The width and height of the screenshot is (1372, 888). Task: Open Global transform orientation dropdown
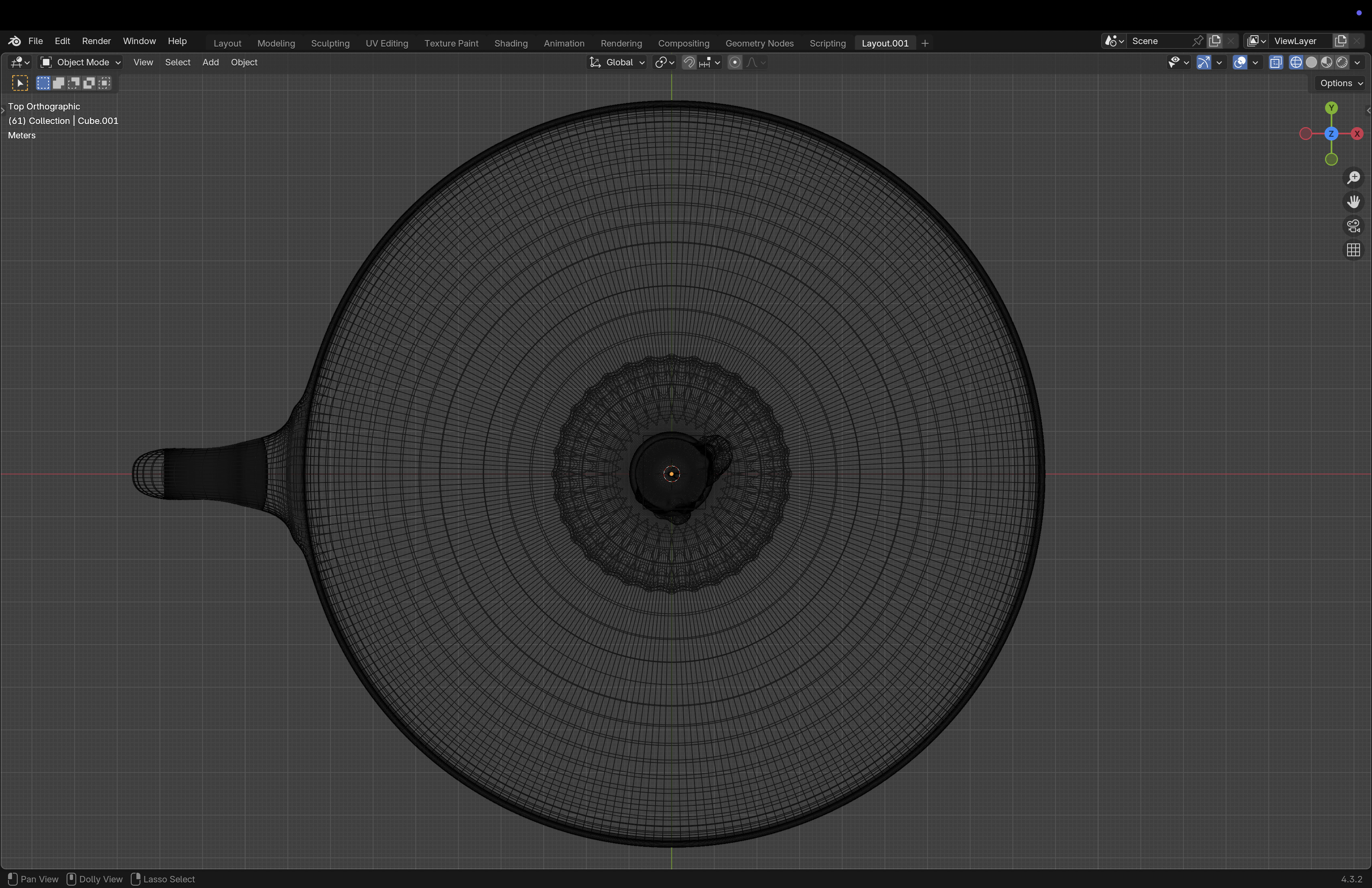tap(617, 62)
